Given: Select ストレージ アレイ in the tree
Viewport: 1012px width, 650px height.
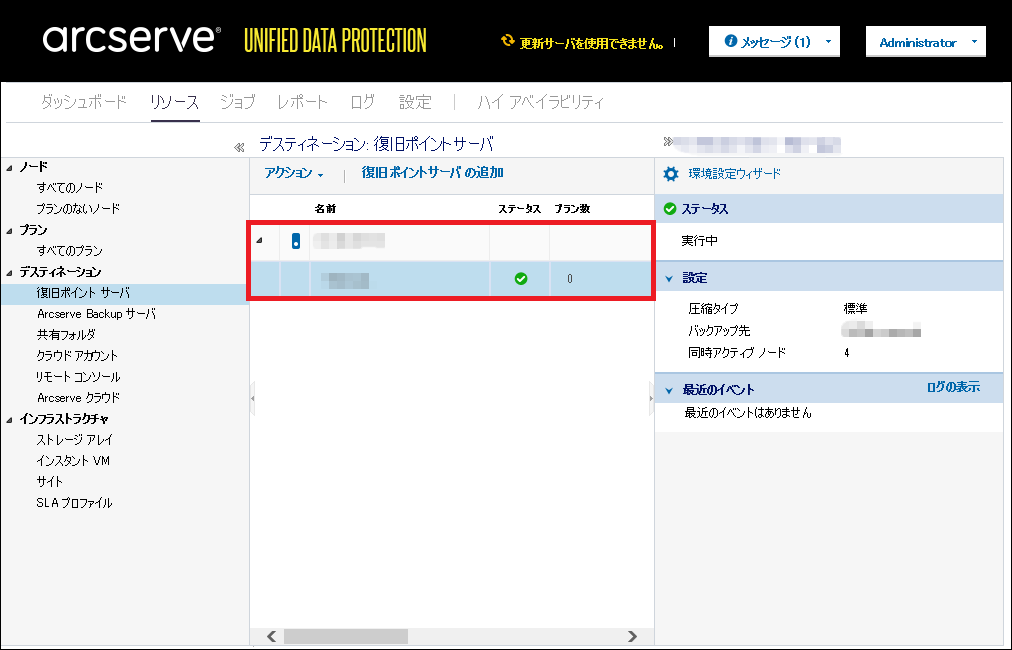Looking at the screenshot, I should coord(75,440).
